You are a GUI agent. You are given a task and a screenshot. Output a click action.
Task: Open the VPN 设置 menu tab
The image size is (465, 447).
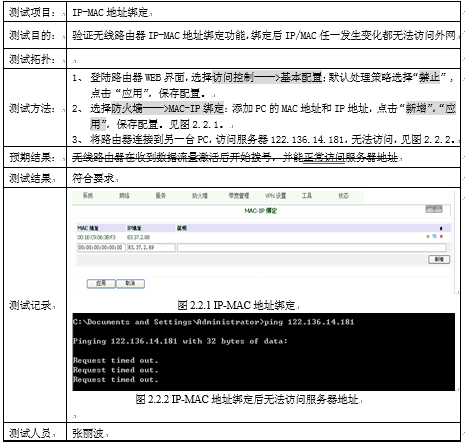pos(275,196)
